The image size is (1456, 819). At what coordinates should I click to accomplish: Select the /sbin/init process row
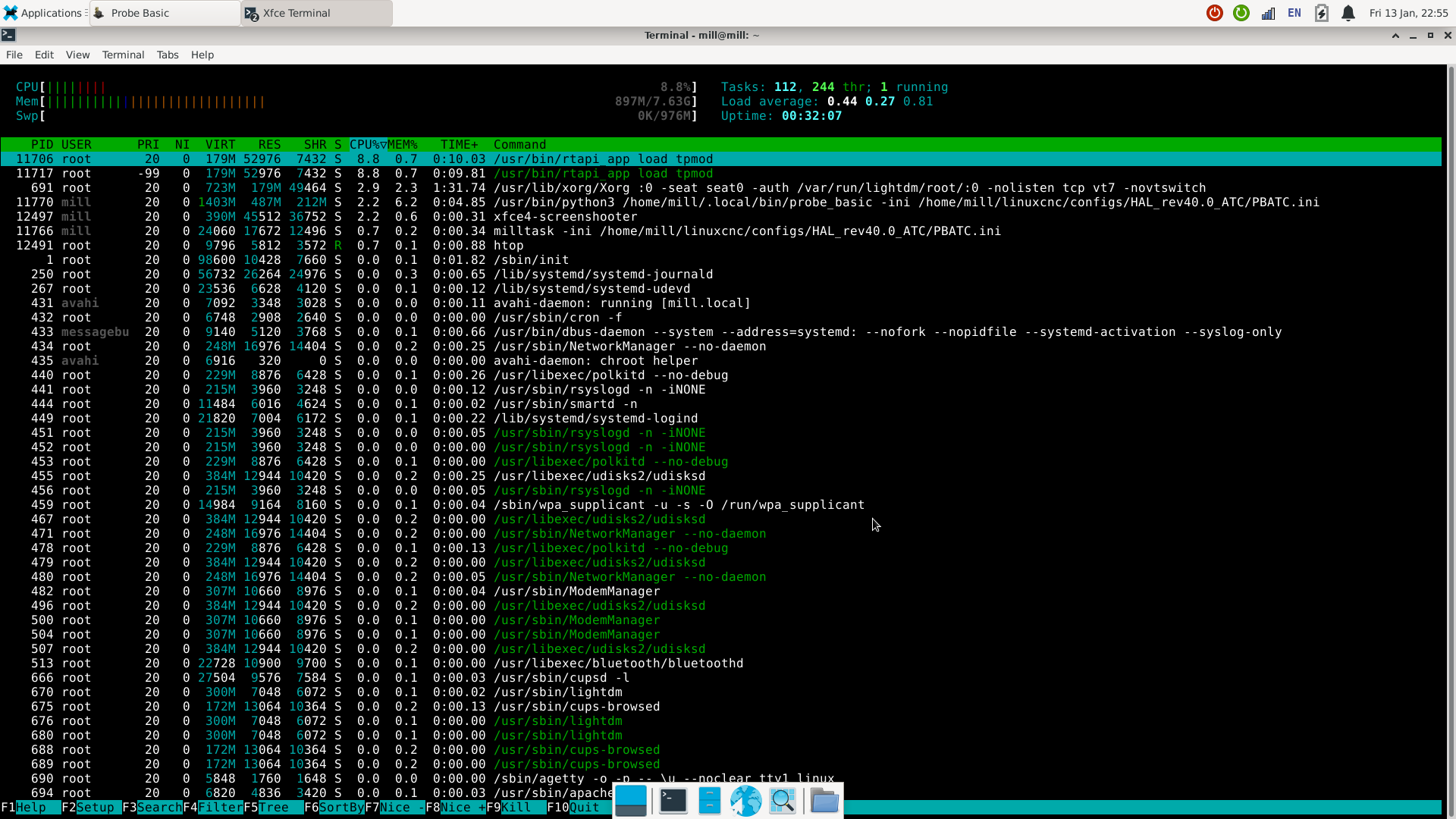pos(720,259)
